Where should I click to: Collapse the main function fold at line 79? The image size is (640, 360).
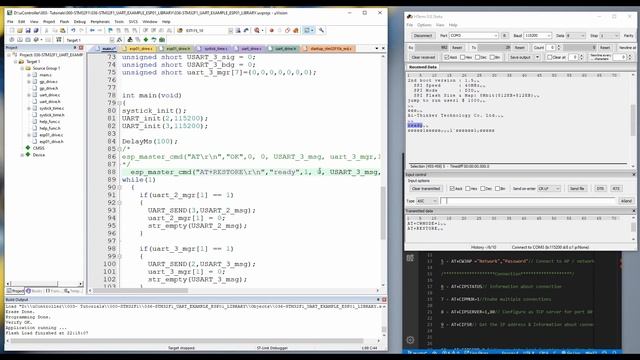click(119, 103)
